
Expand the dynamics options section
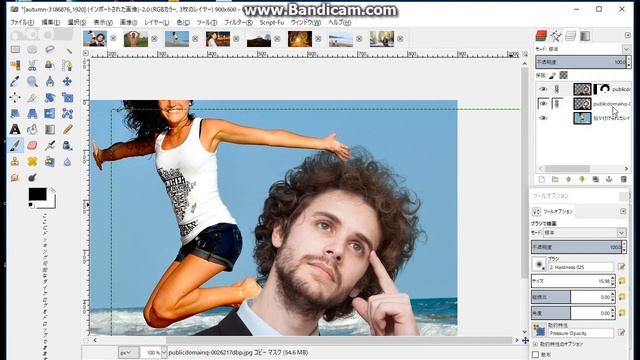[x=536, y=344]
